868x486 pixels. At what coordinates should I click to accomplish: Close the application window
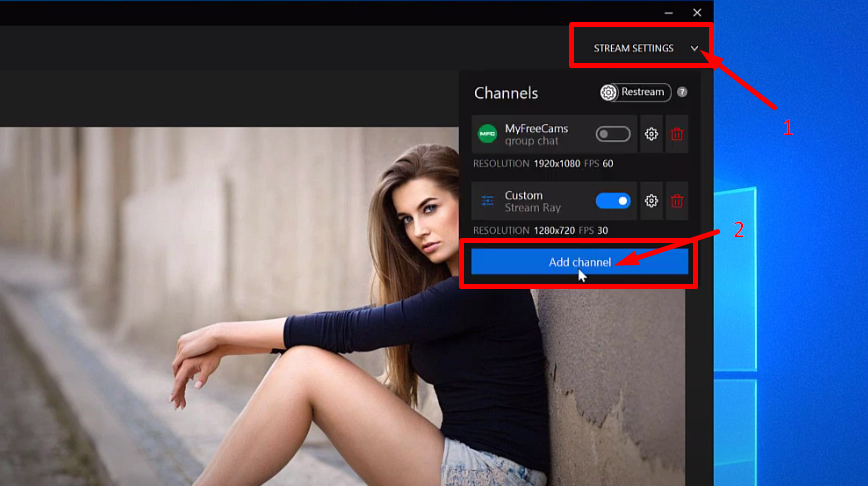click(697, 12)
